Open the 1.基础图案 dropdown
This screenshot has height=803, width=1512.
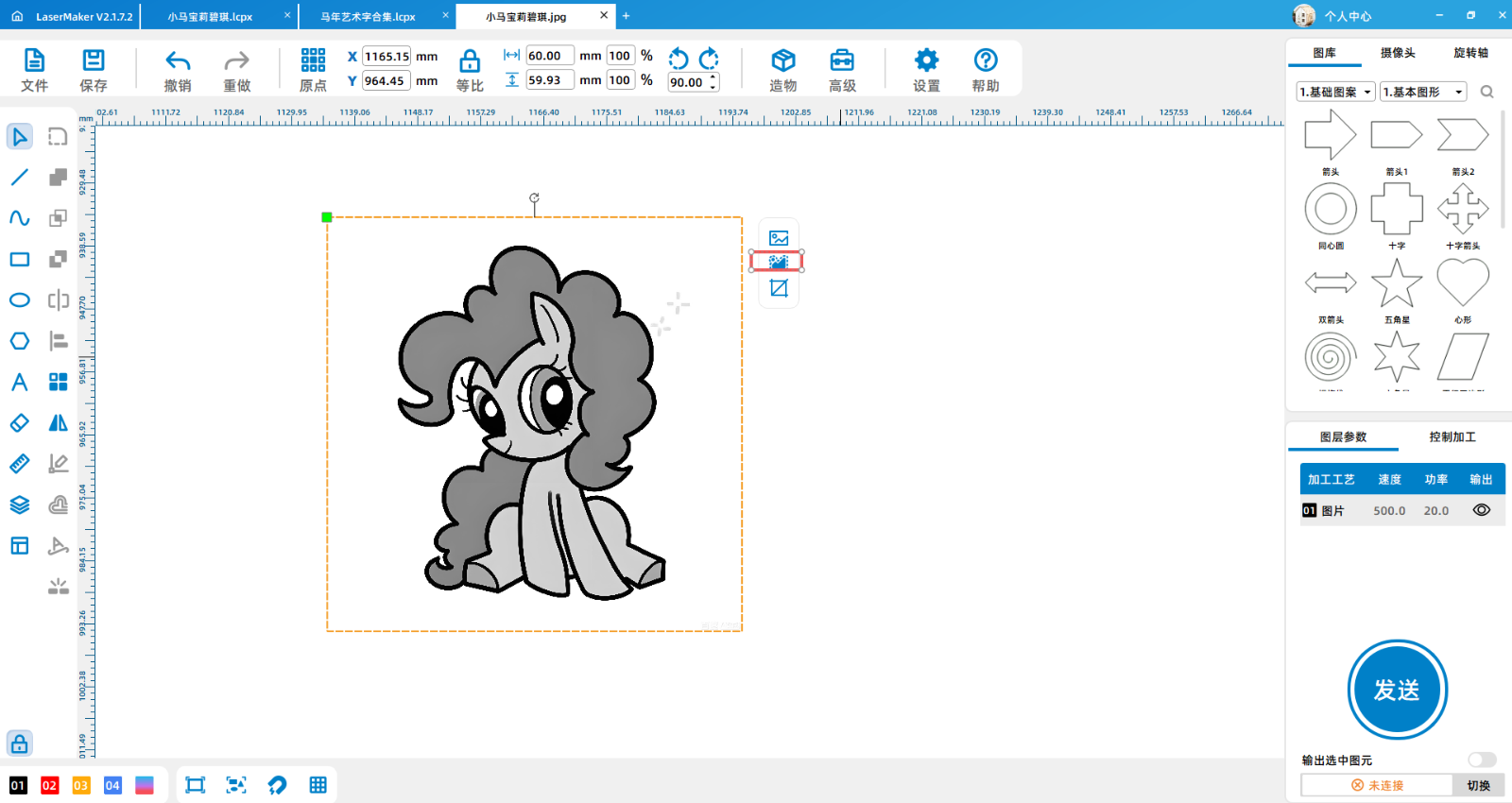click(x=1335, y=92)
